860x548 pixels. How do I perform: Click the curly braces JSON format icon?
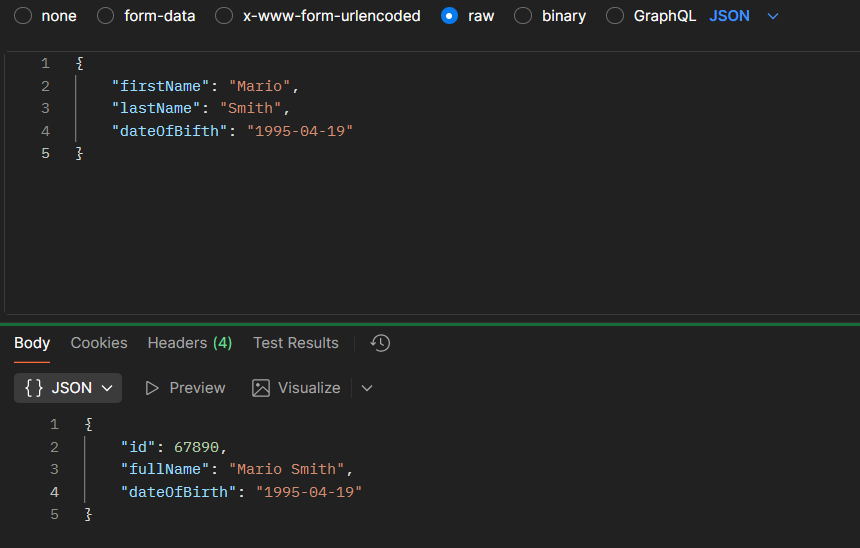33,388
